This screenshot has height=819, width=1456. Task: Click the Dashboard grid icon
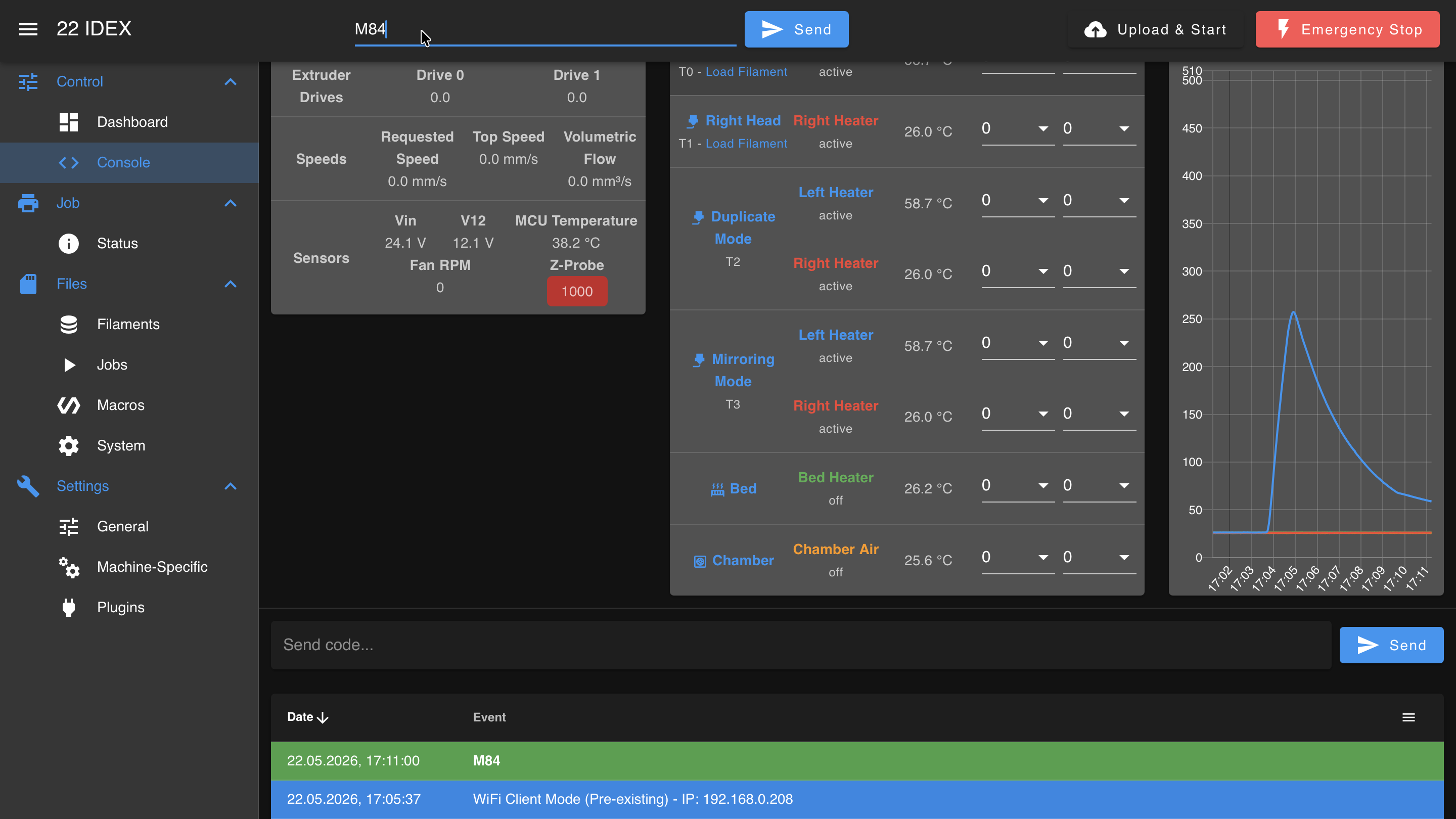click(68, 122)
